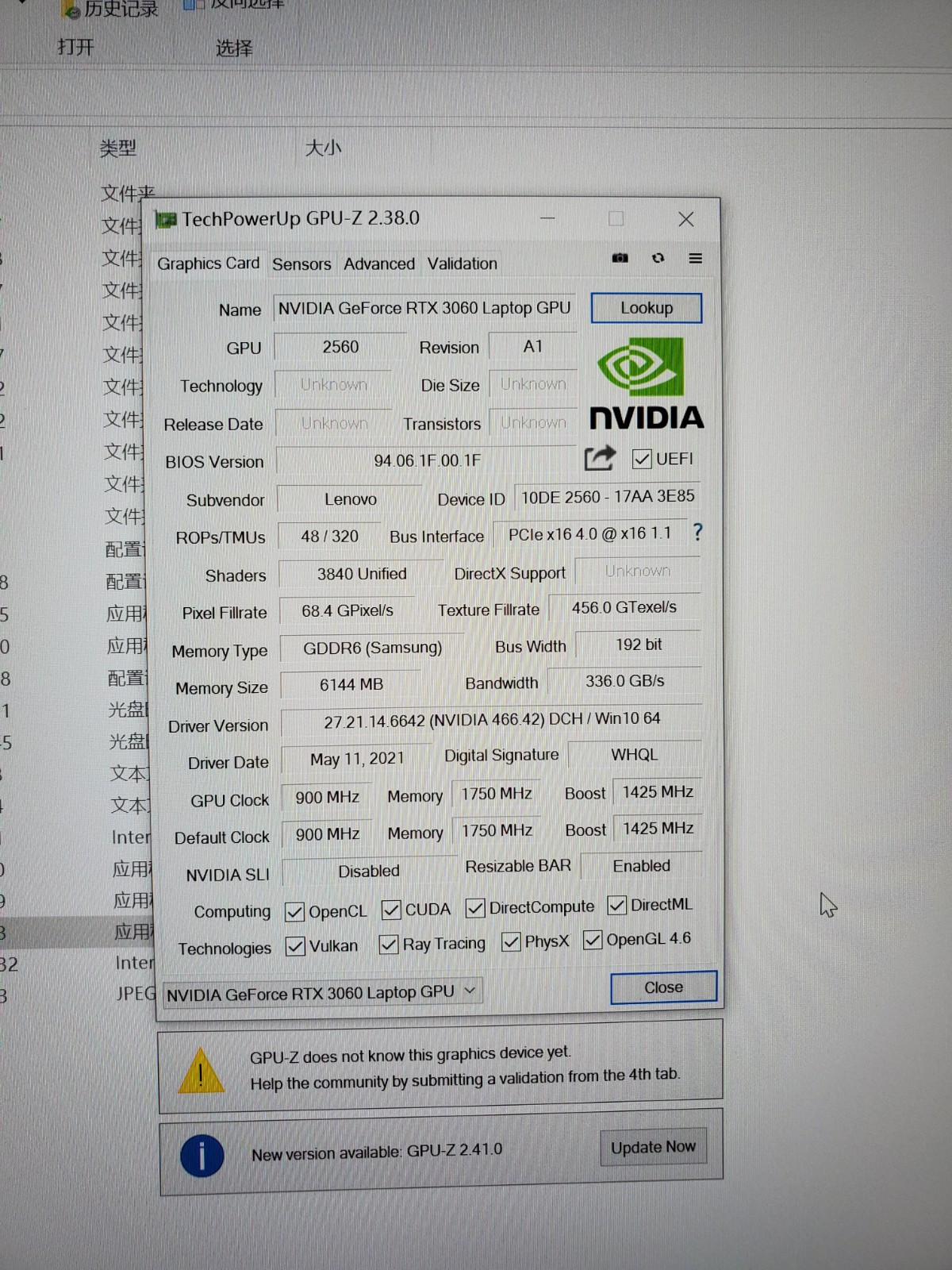952x1270 pixels.
Task: Click the Bandwidth value 336.0 GB/s
Action: point(625,681)
